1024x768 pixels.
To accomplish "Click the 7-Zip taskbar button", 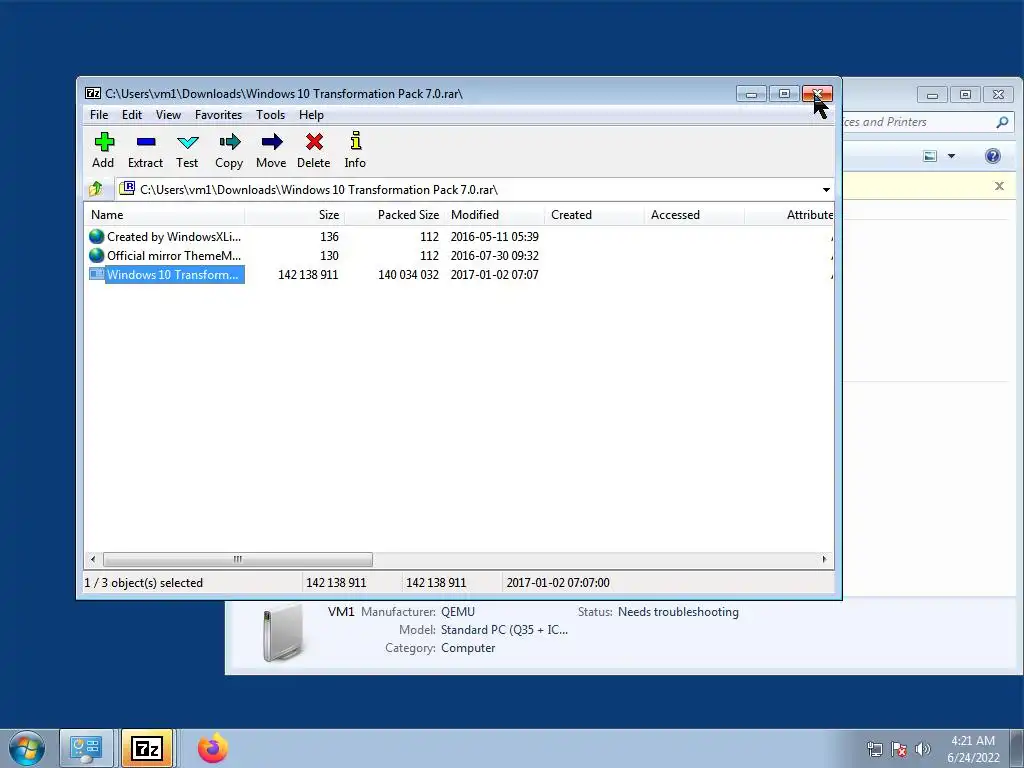I will (147, 748).
